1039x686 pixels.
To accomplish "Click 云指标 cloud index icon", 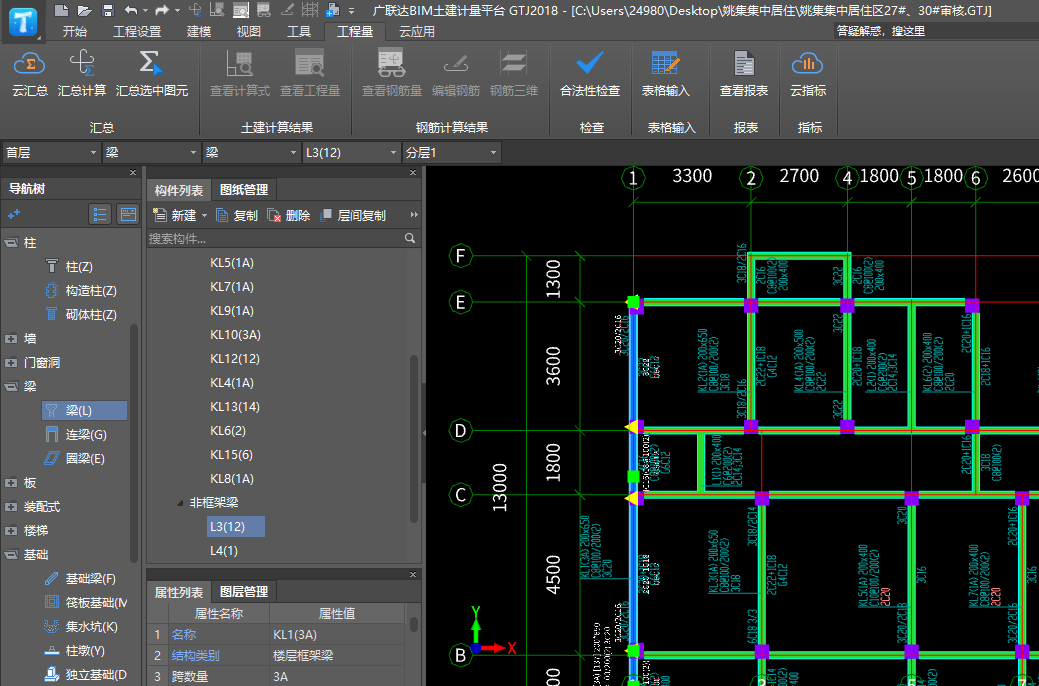I will (x=808, y=64).
